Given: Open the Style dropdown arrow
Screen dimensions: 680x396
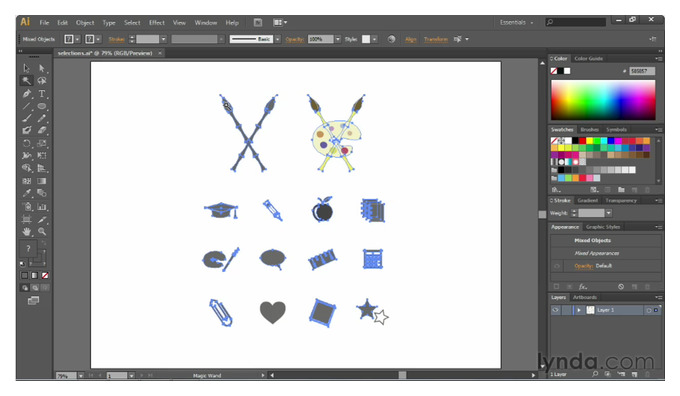Looking at the screenshot, I should 374,39.
